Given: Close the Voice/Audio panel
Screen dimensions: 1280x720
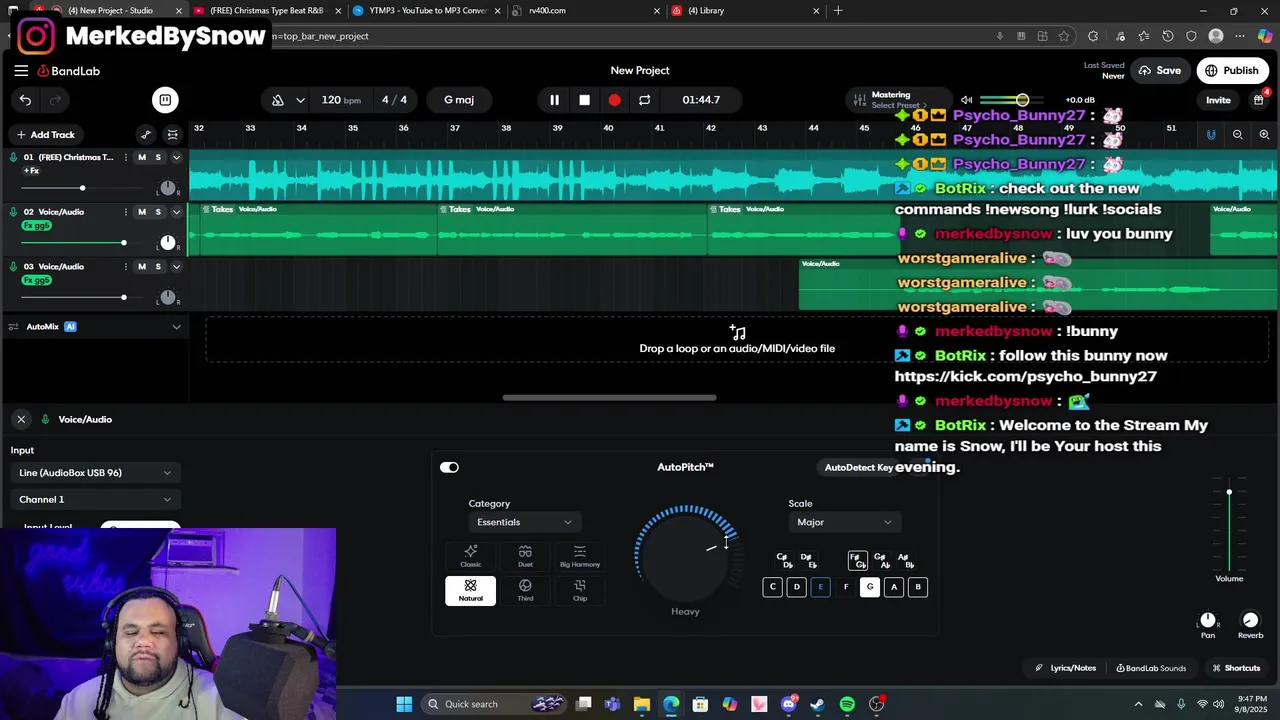Looking at the screenshot, I should (21, 420).
